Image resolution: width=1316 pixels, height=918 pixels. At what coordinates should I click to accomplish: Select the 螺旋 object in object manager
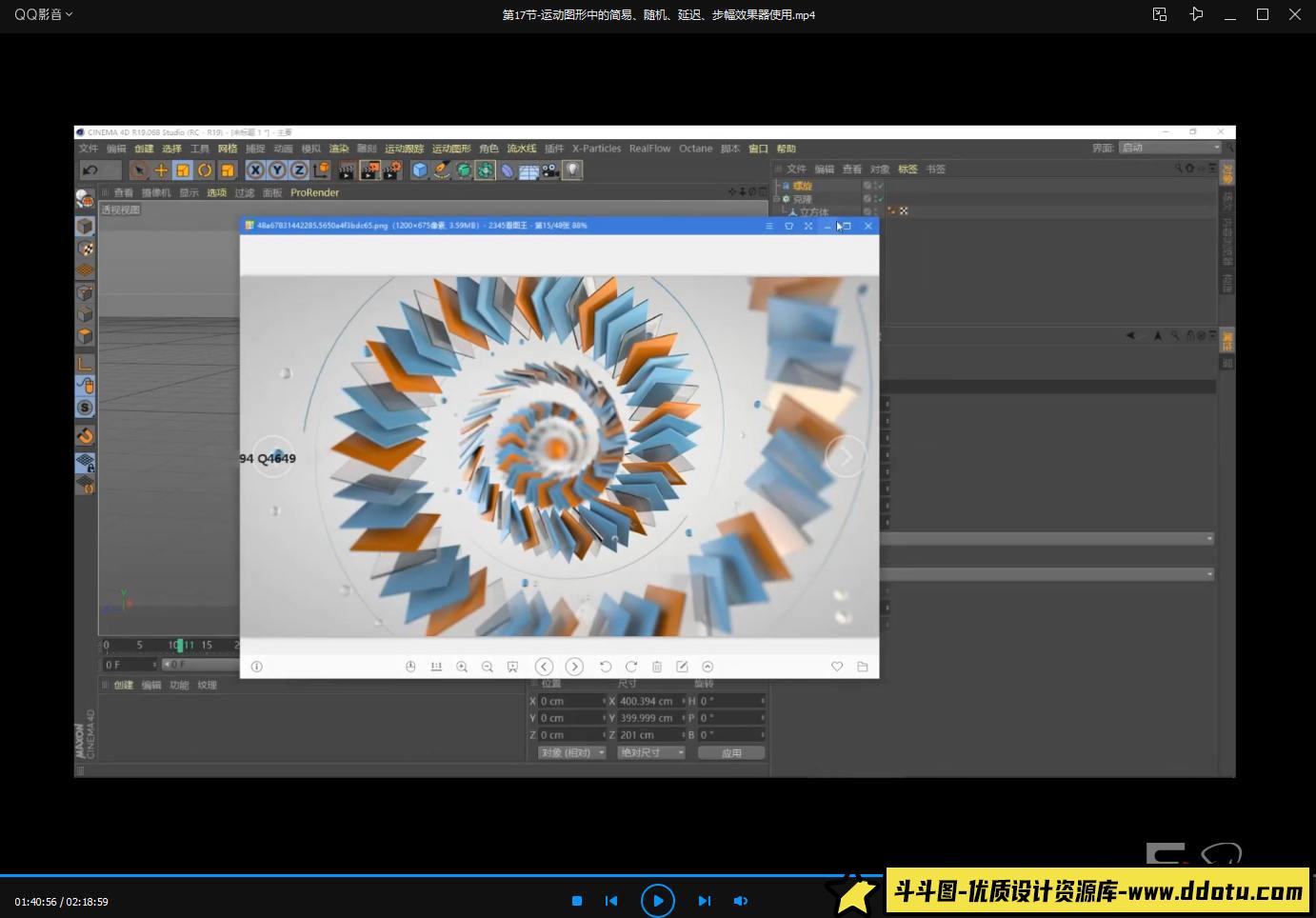[803, 186]
